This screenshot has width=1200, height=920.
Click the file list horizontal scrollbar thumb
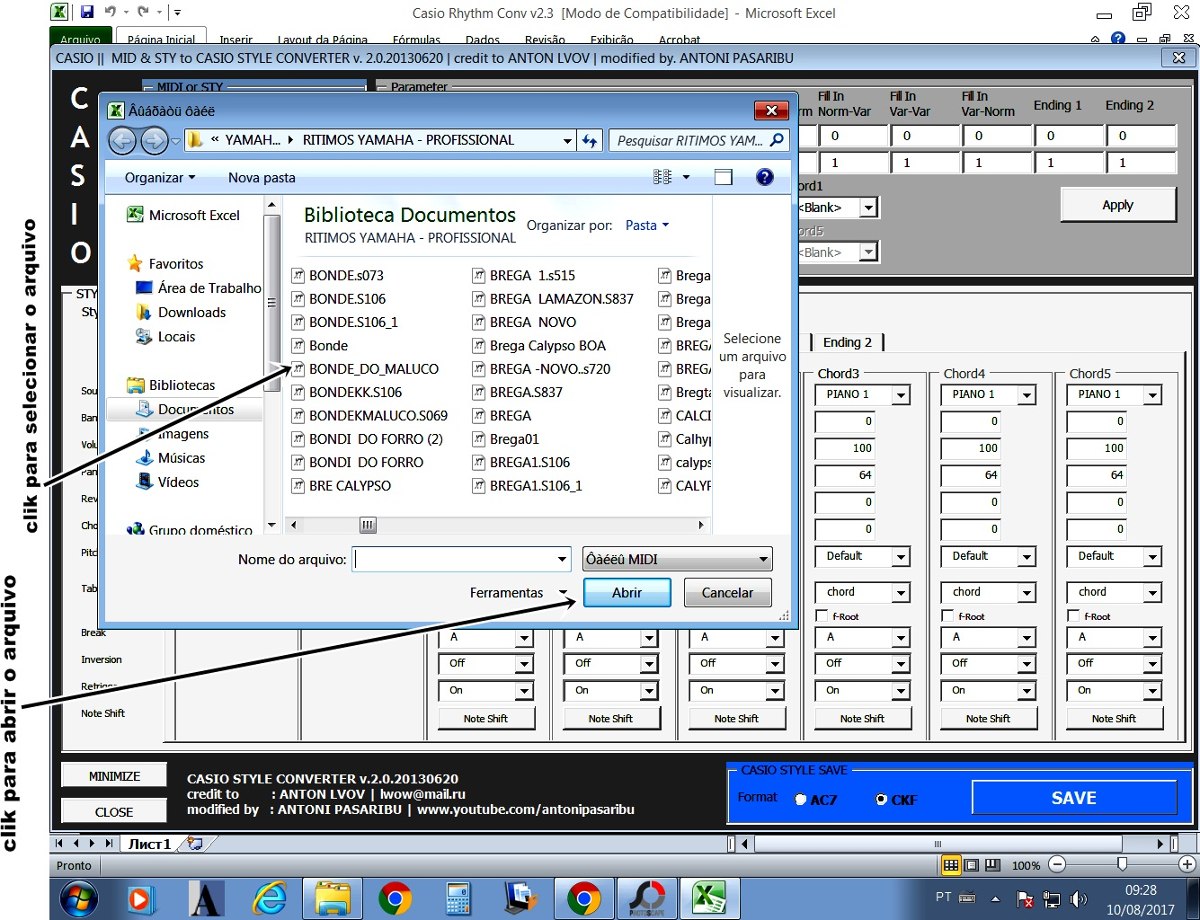(368, 525)
